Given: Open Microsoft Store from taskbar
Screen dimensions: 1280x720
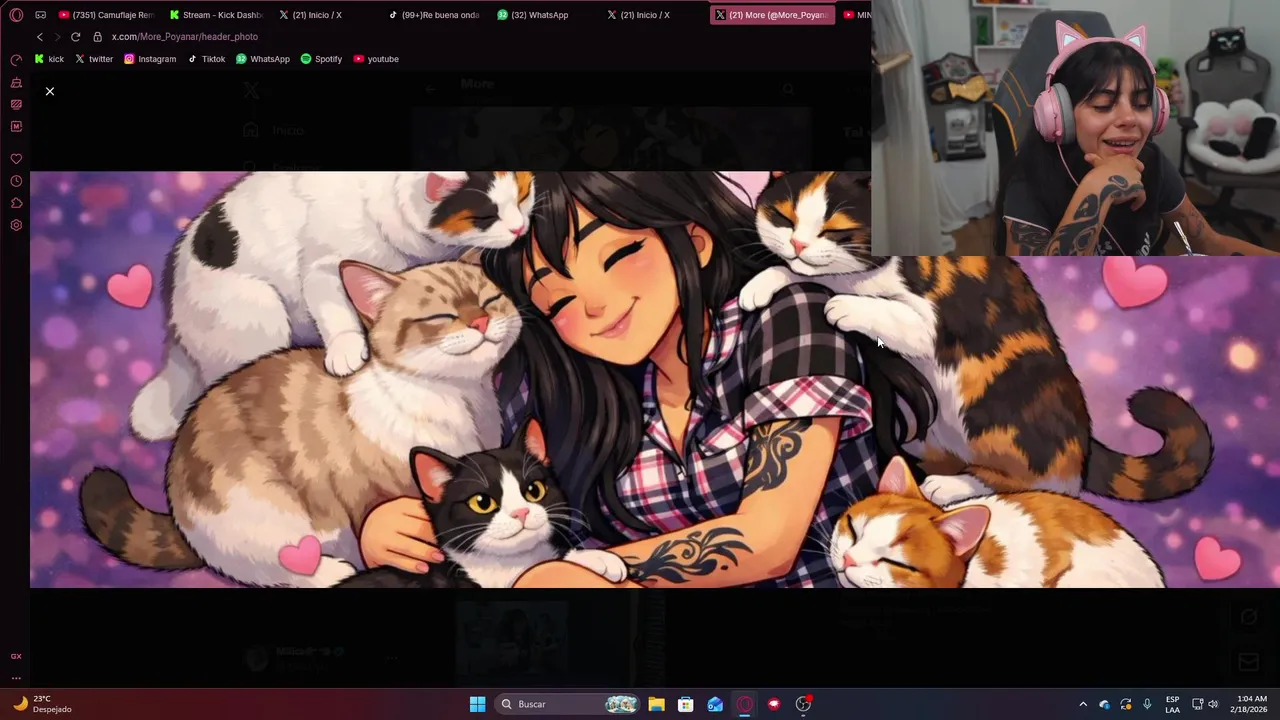Looking at the screenshot, I should point(686,704).
